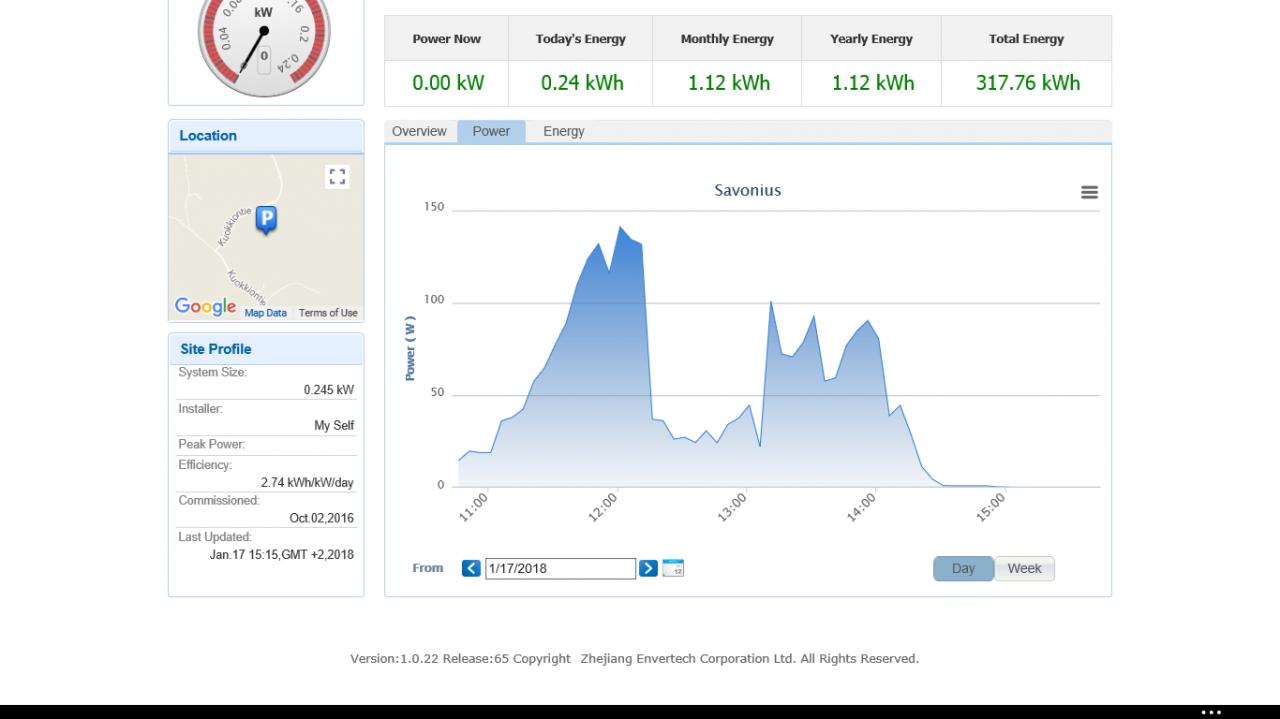
Task: Click the 12:00 time axis label
Action: coord(602,508)
